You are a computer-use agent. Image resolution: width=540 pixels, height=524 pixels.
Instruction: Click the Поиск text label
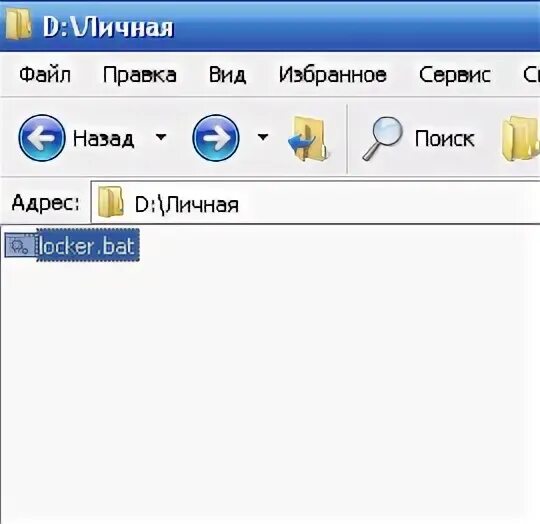pos(445,139)
